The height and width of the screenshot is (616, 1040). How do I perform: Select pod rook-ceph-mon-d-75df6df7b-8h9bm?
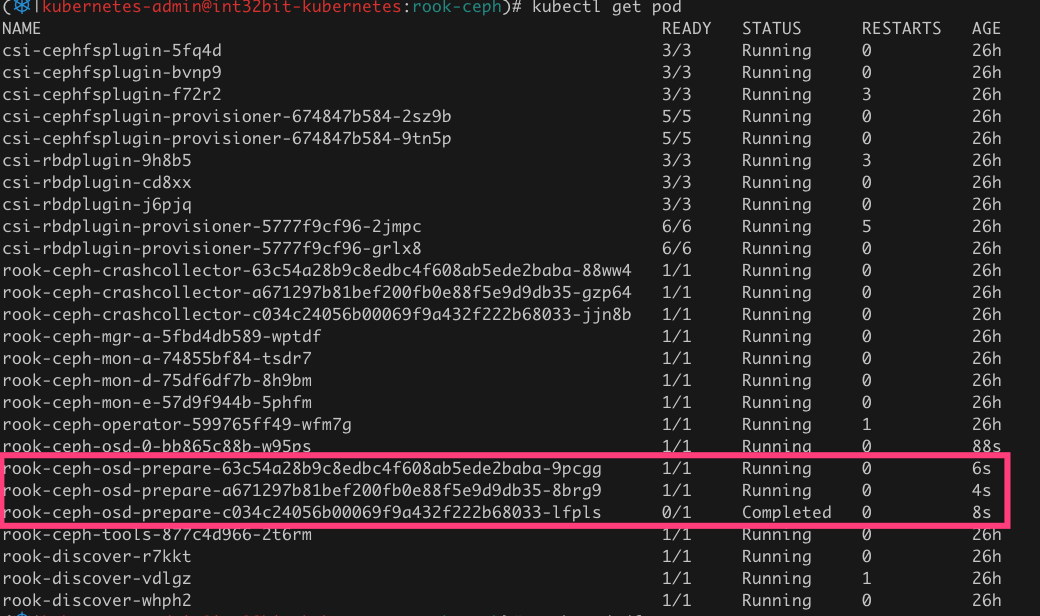pos(157,381)
